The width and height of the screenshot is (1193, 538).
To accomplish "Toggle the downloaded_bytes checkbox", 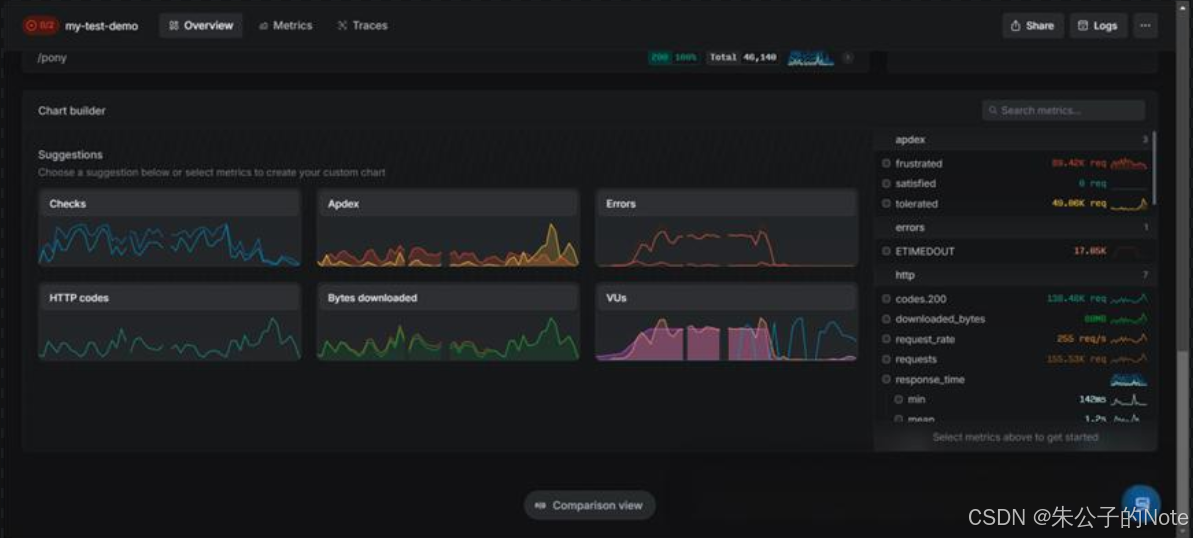I will point(886,319).
